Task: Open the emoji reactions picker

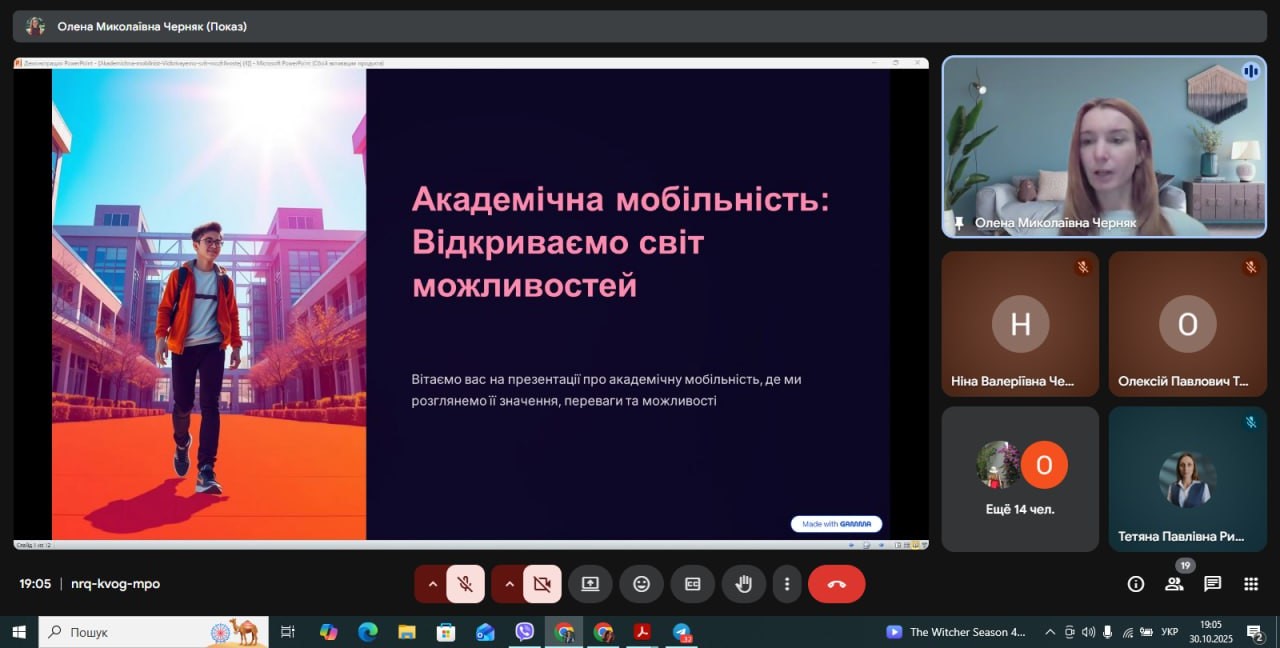Action: tap(641, 584)
